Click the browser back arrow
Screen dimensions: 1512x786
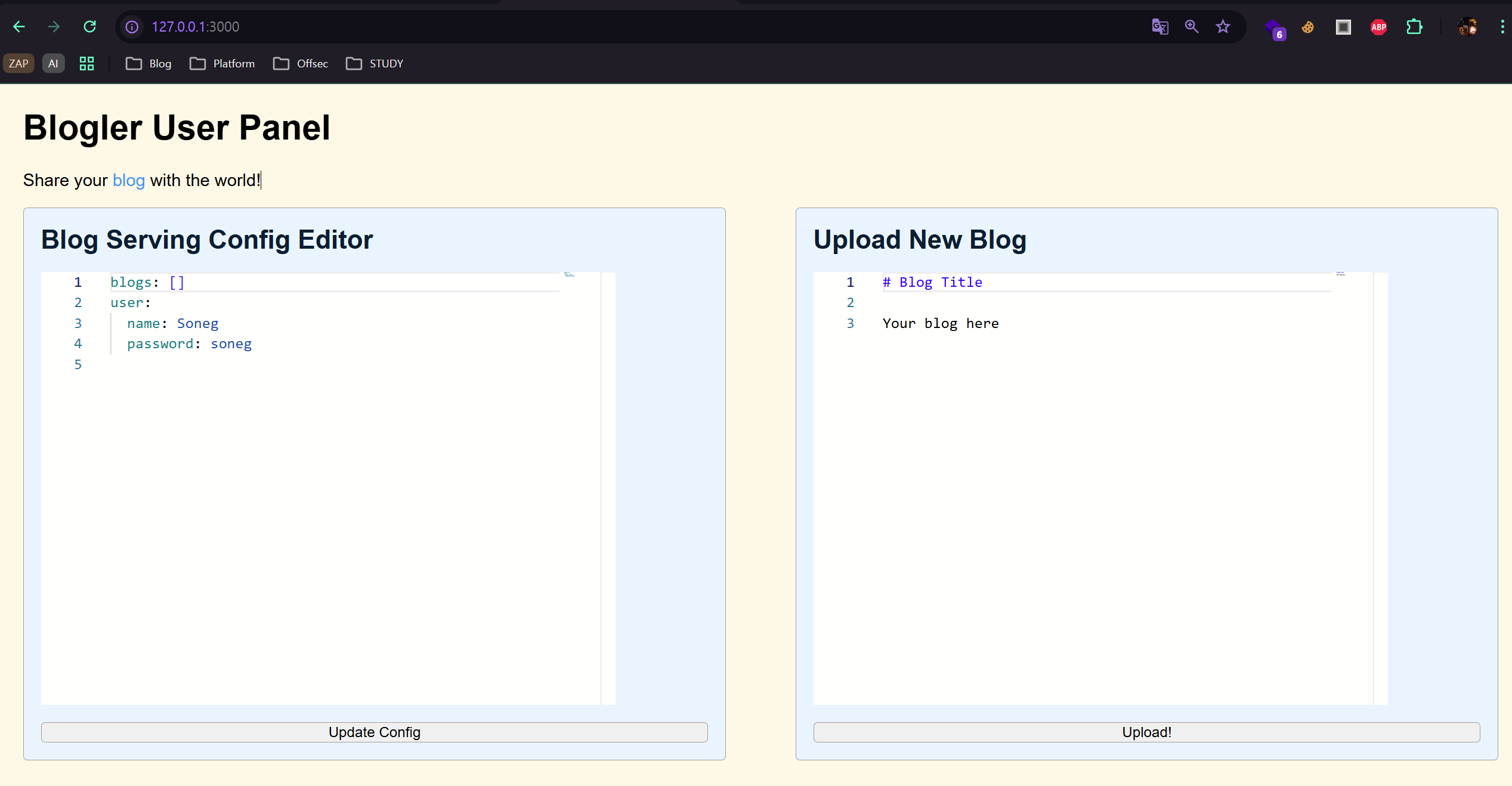click(x=19, y=27)
